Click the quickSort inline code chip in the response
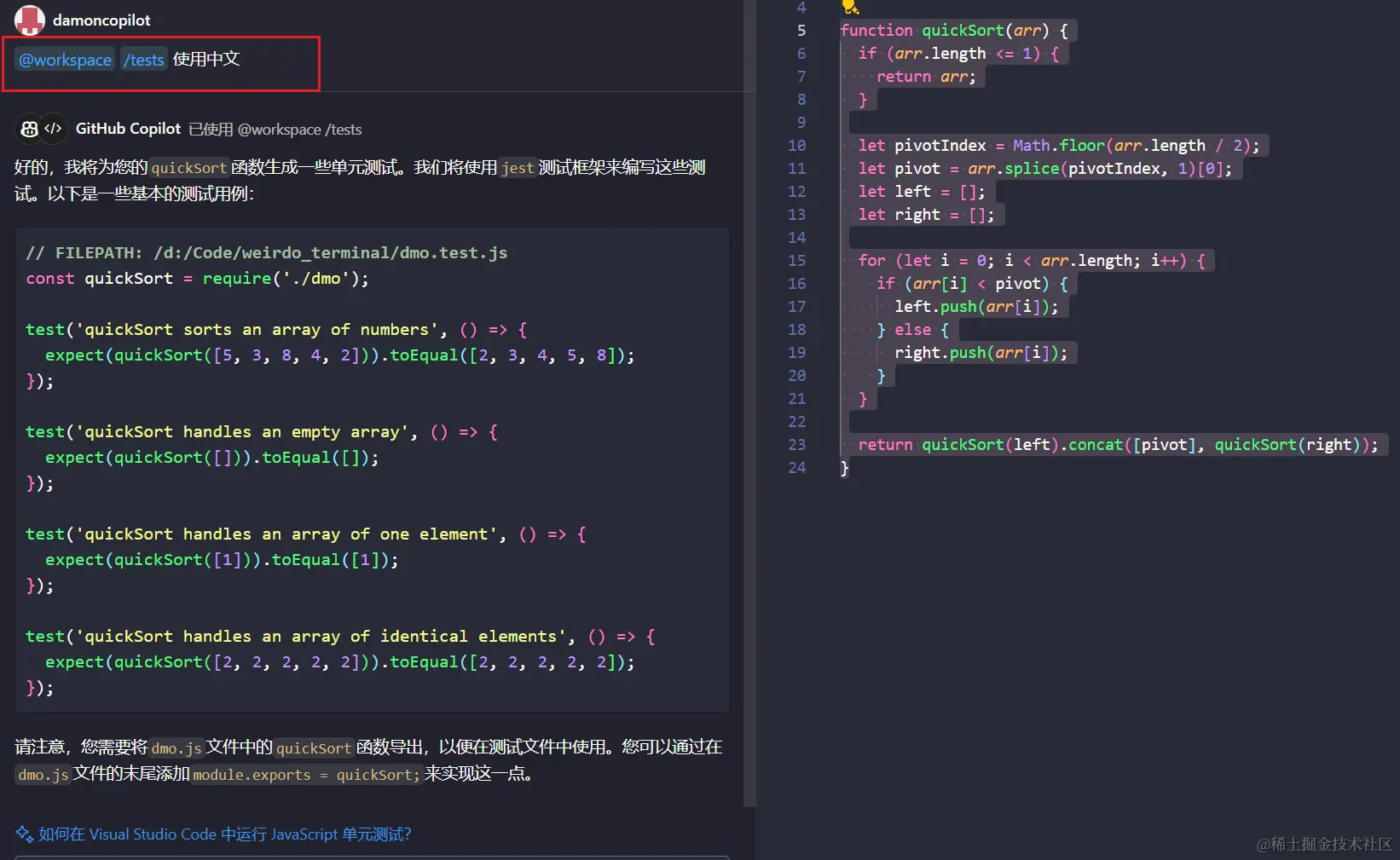Screen dimensions: 1400x860 point(188,168)
